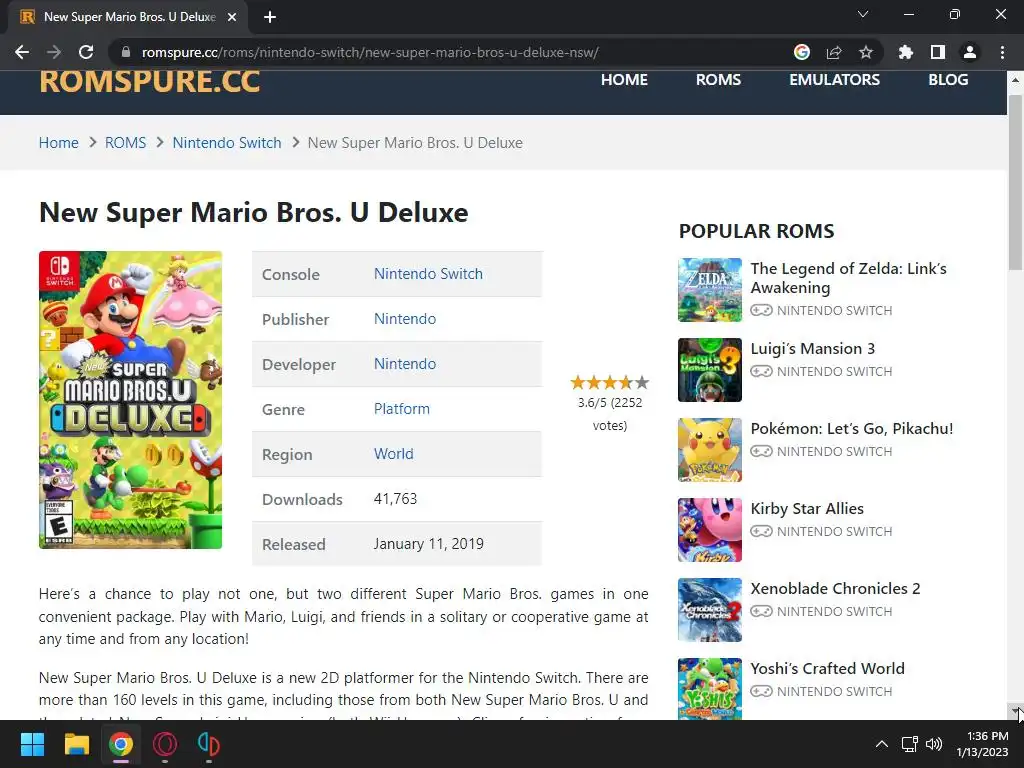
Task: Click the gamepad icon under Xenoblade Chronicles 2
Action: [761, 611]
